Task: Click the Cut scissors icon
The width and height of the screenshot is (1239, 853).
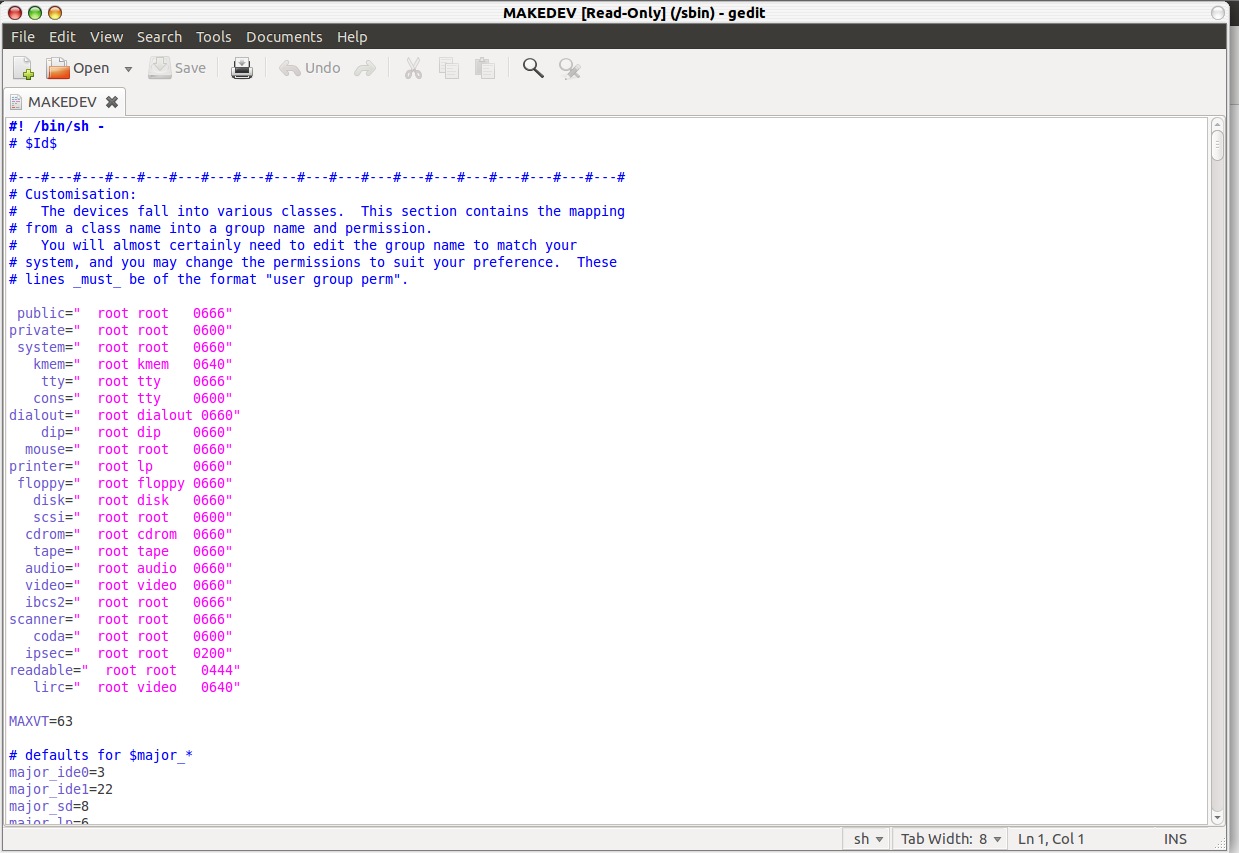Action: click(x=413, y=68)
